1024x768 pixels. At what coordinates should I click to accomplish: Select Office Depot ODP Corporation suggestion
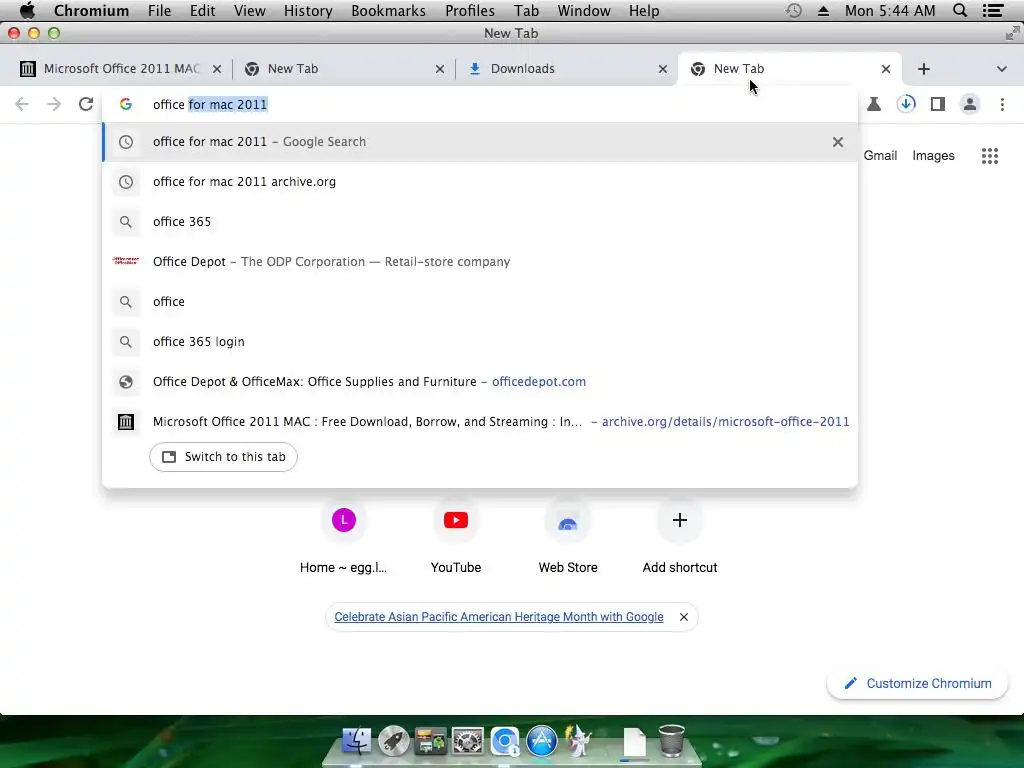point(480,261)
